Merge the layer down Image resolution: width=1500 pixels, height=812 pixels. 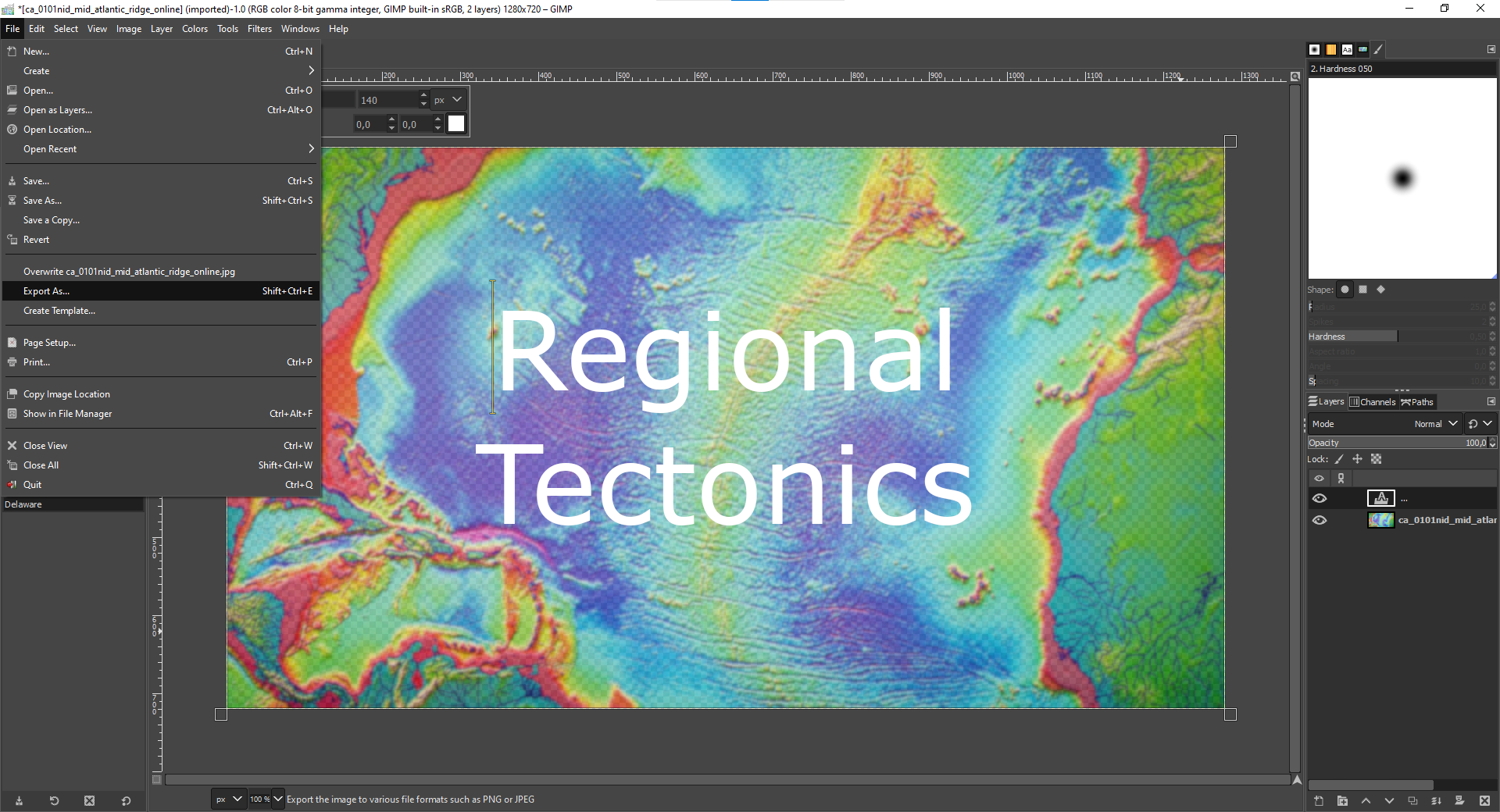(x=1436, y=801)
